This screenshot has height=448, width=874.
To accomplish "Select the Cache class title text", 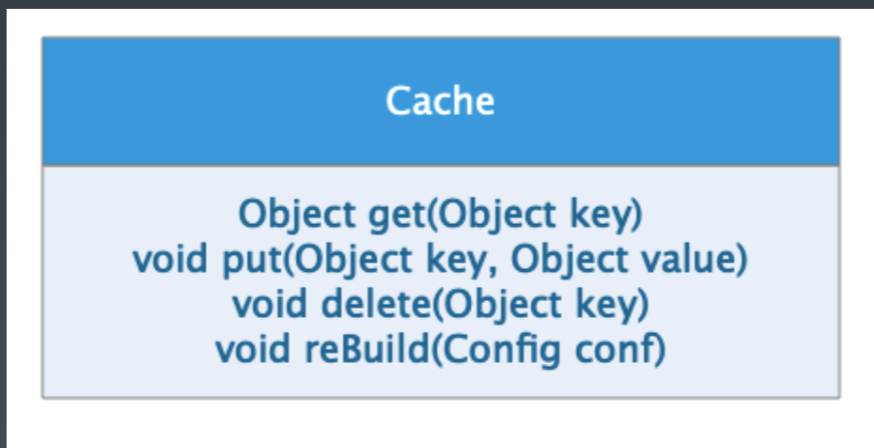I will (440, 101).
